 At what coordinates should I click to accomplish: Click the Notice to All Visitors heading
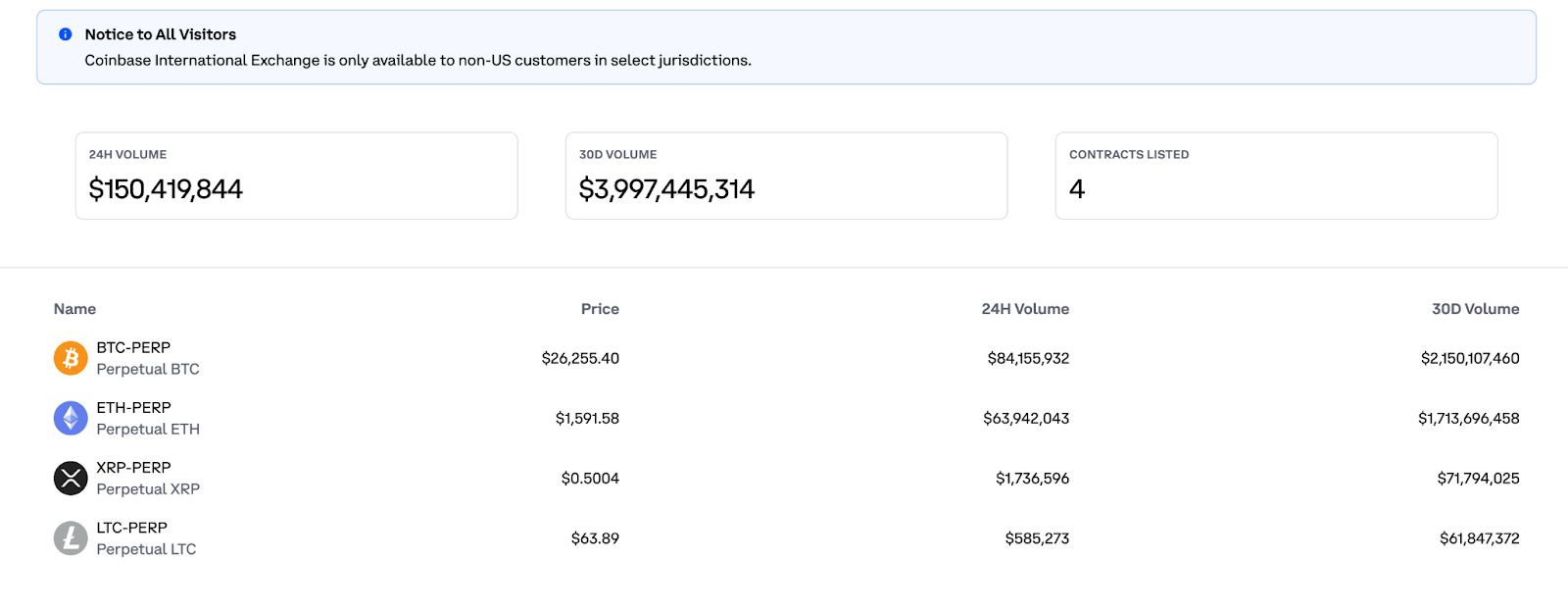point(161,34)
